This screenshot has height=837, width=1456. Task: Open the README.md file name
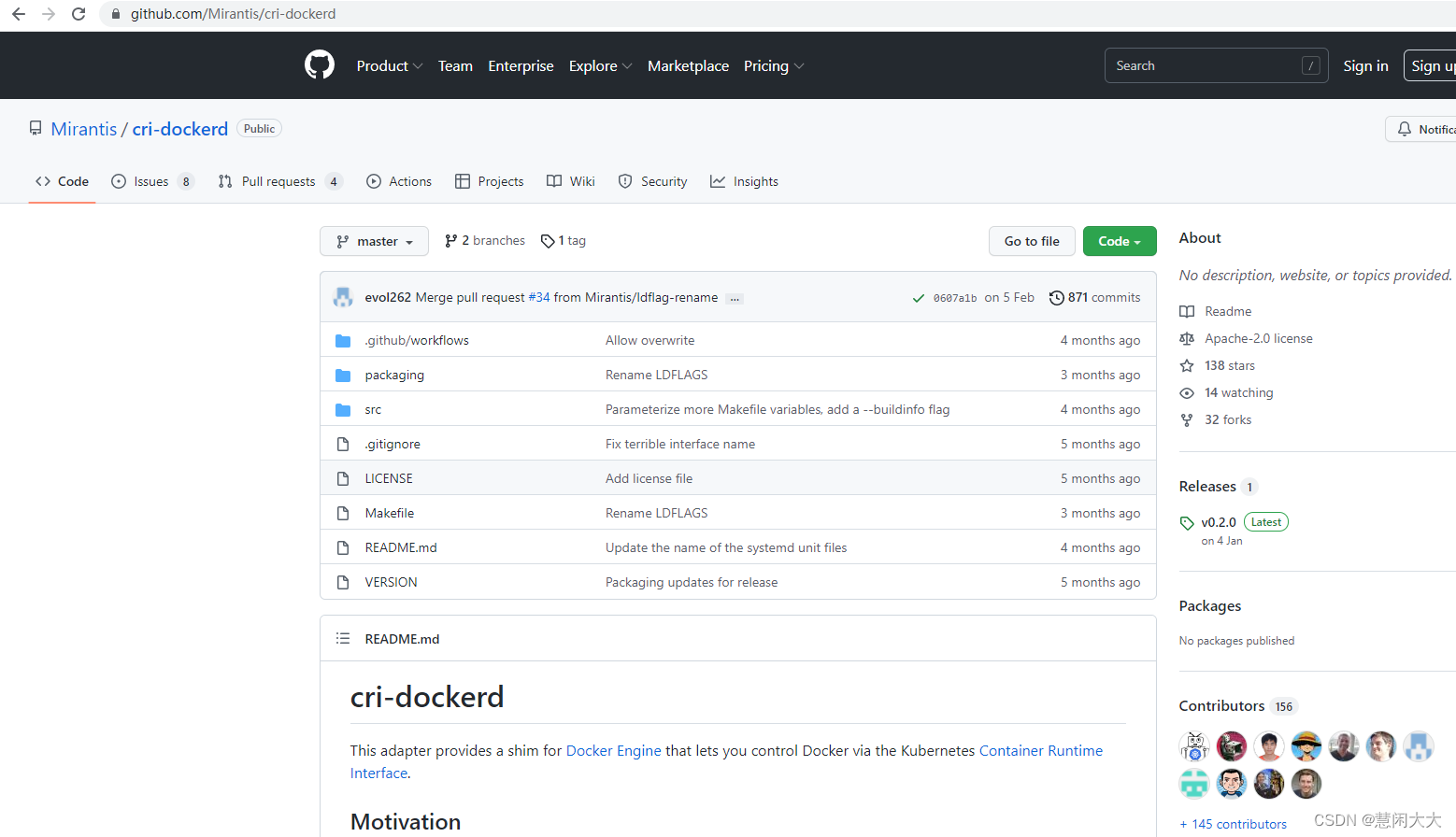pos(401,547)
